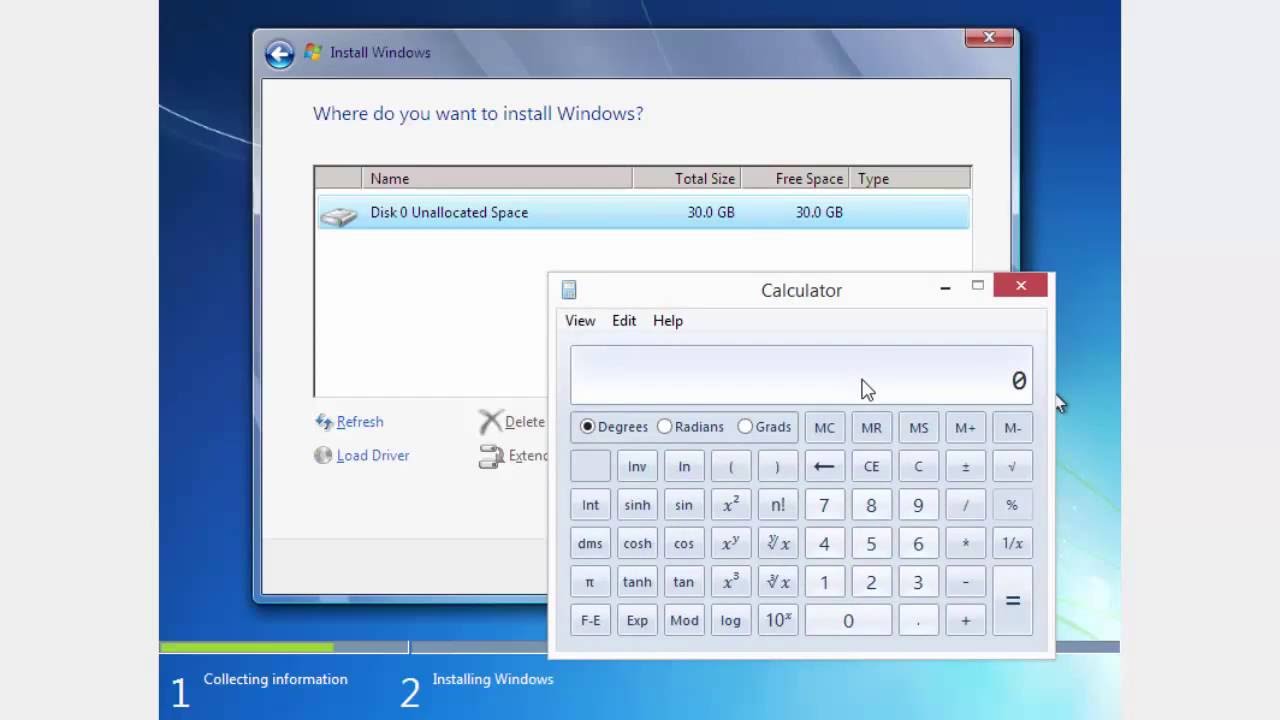The width and height of the screenshot is (1280, 720).
Task: Click the ln natural log button
Action: pos(684,467)
